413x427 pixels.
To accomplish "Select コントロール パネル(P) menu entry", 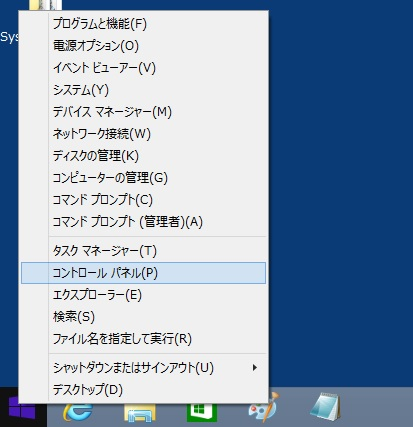I will [143, 273].
